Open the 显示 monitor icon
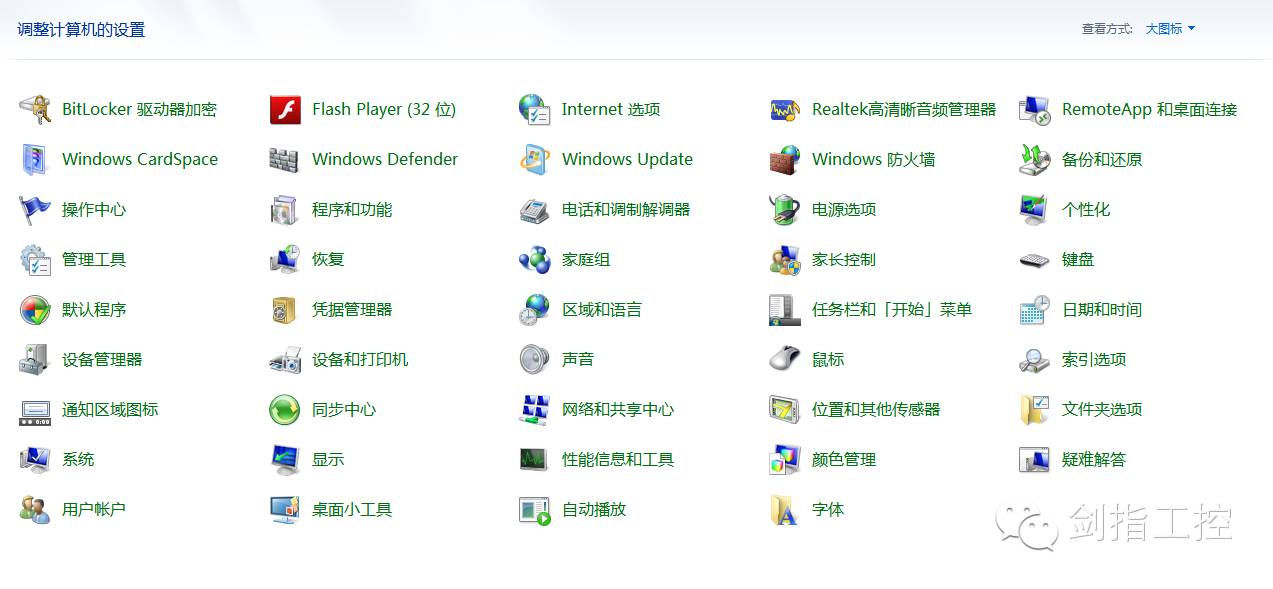Image resolution: width=1273 pixels, height=589 pixels. click(285, 459)
